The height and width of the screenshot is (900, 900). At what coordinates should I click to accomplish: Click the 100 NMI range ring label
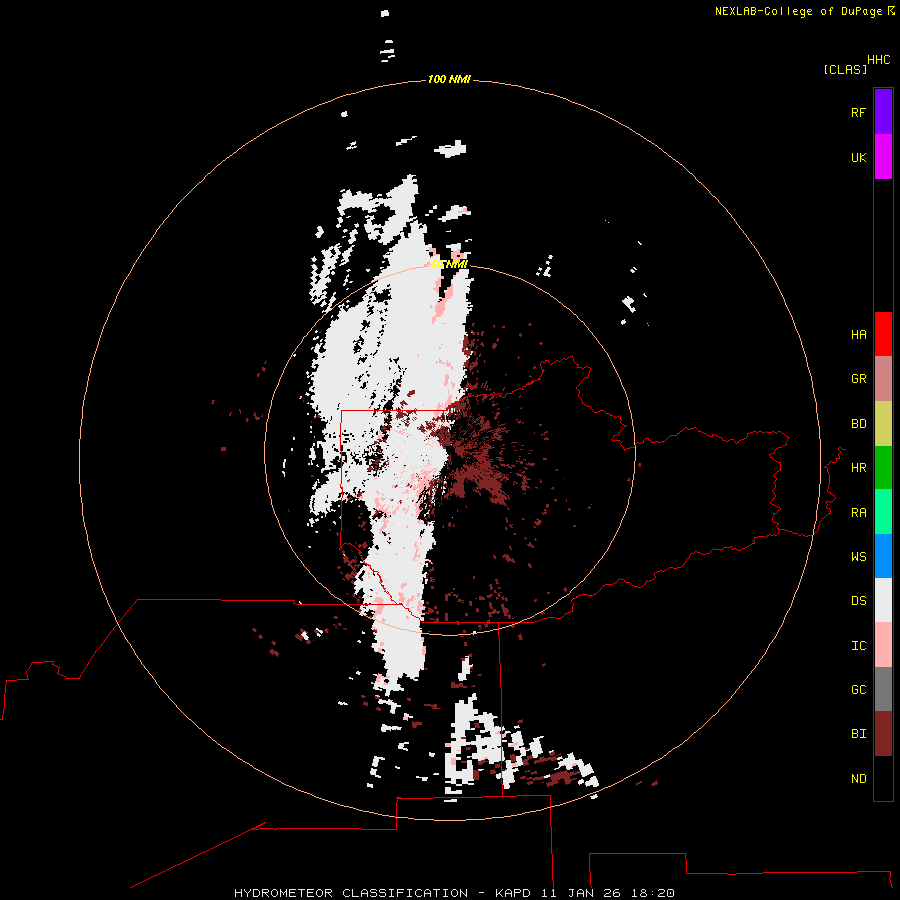[449, 79]
